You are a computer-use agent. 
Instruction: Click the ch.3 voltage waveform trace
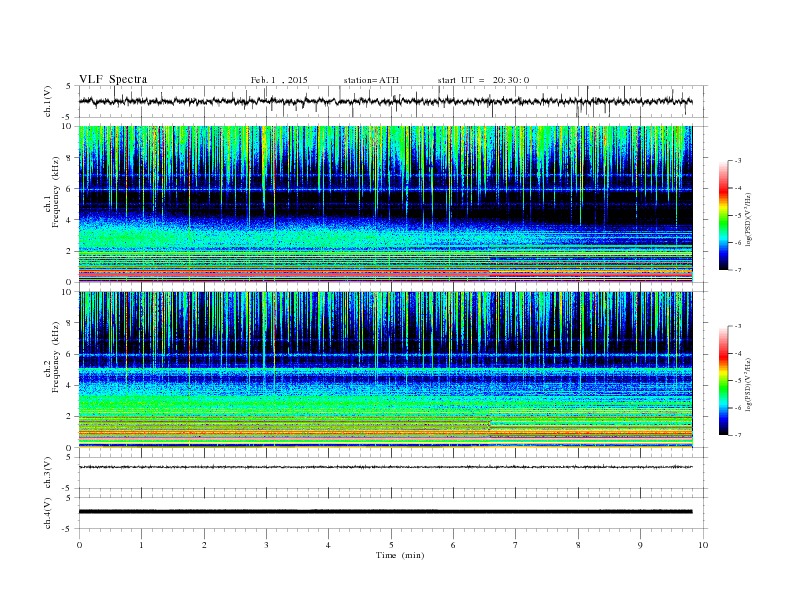[x=385, y=467]
